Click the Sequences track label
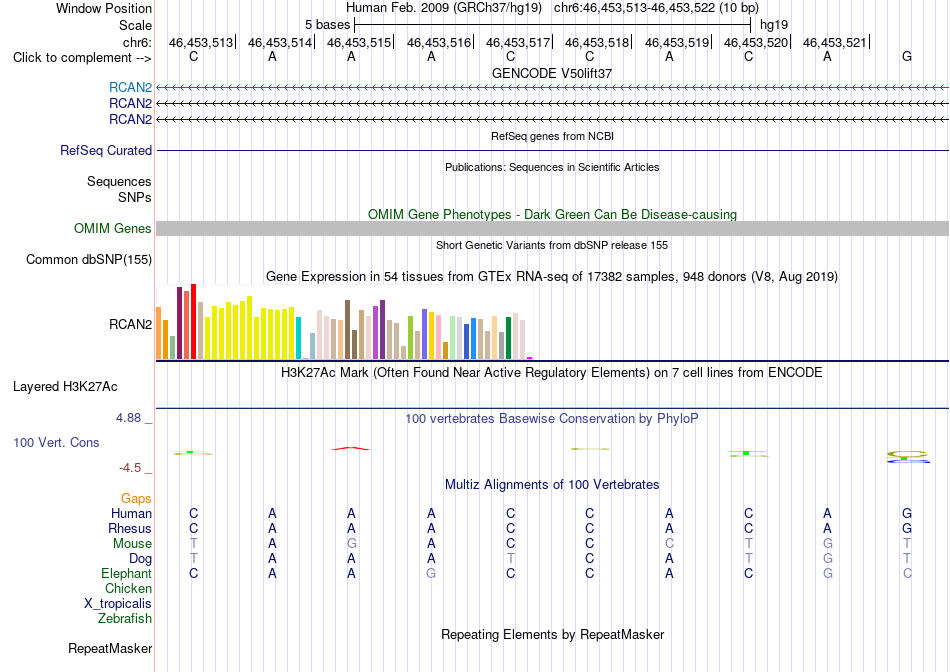Image resolution: width=950 pixels, height=672 pixels. 119,181
